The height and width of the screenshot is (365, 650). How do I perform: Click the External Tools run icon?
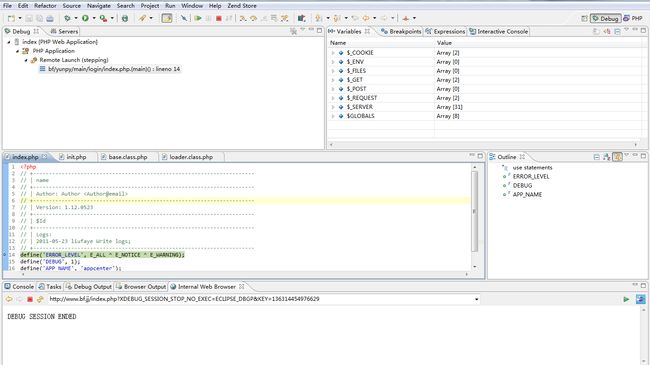(103, 18)
